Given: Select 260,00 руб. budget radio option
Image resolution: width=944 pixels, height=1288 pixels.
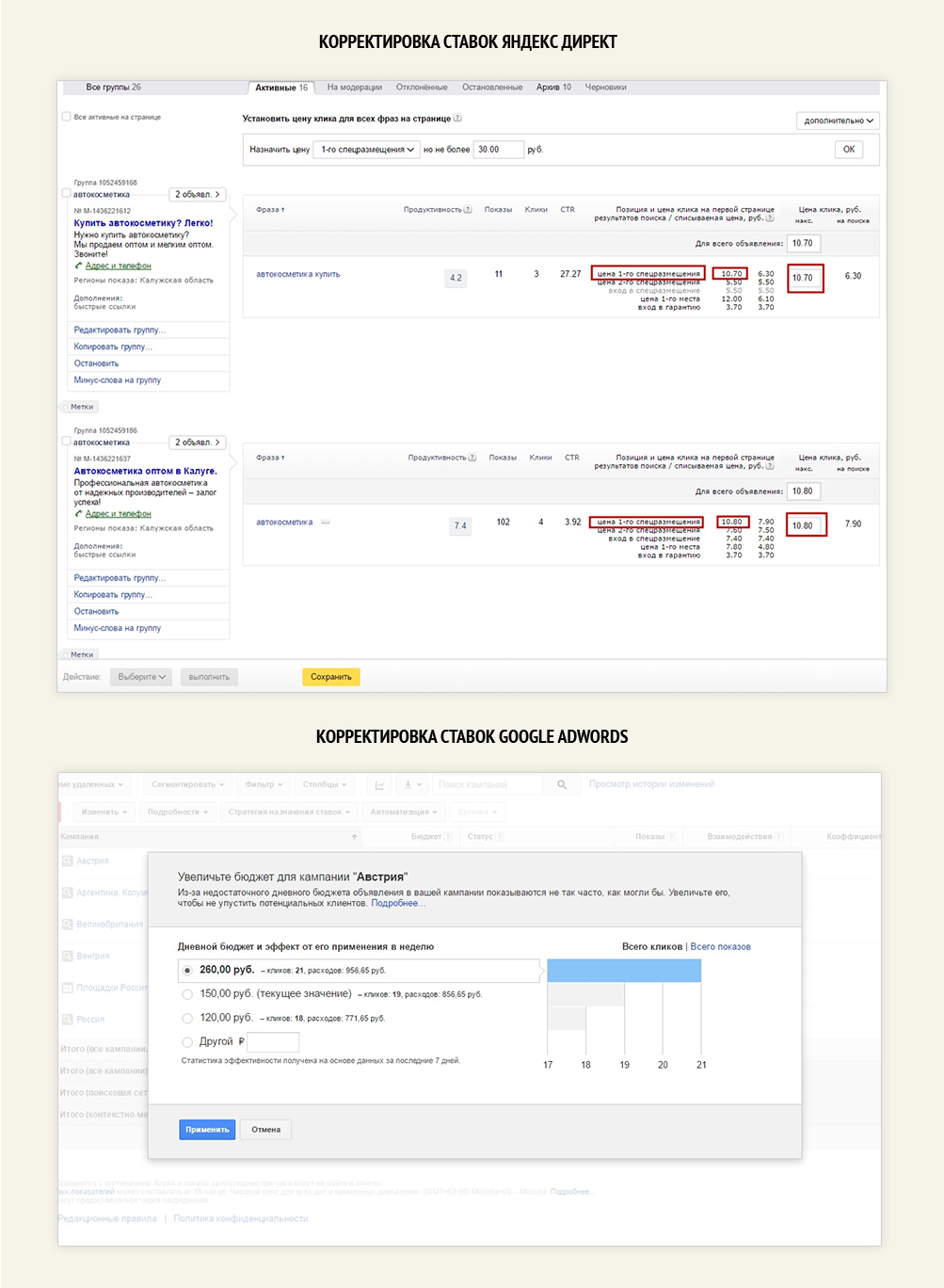Looking at the screenshot, I should point(187,970).
